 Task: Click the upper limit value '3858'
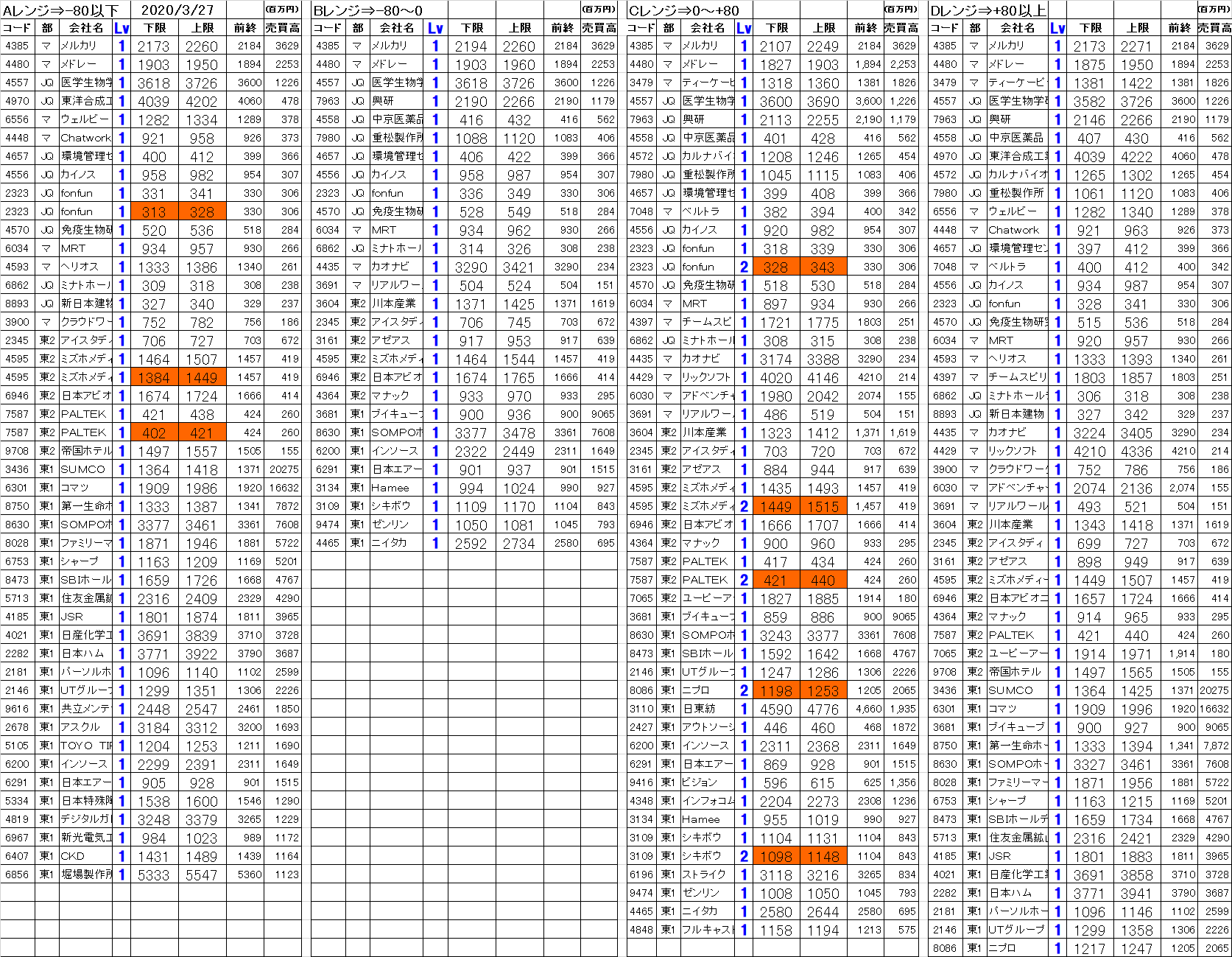click(x=1136, y=875)
